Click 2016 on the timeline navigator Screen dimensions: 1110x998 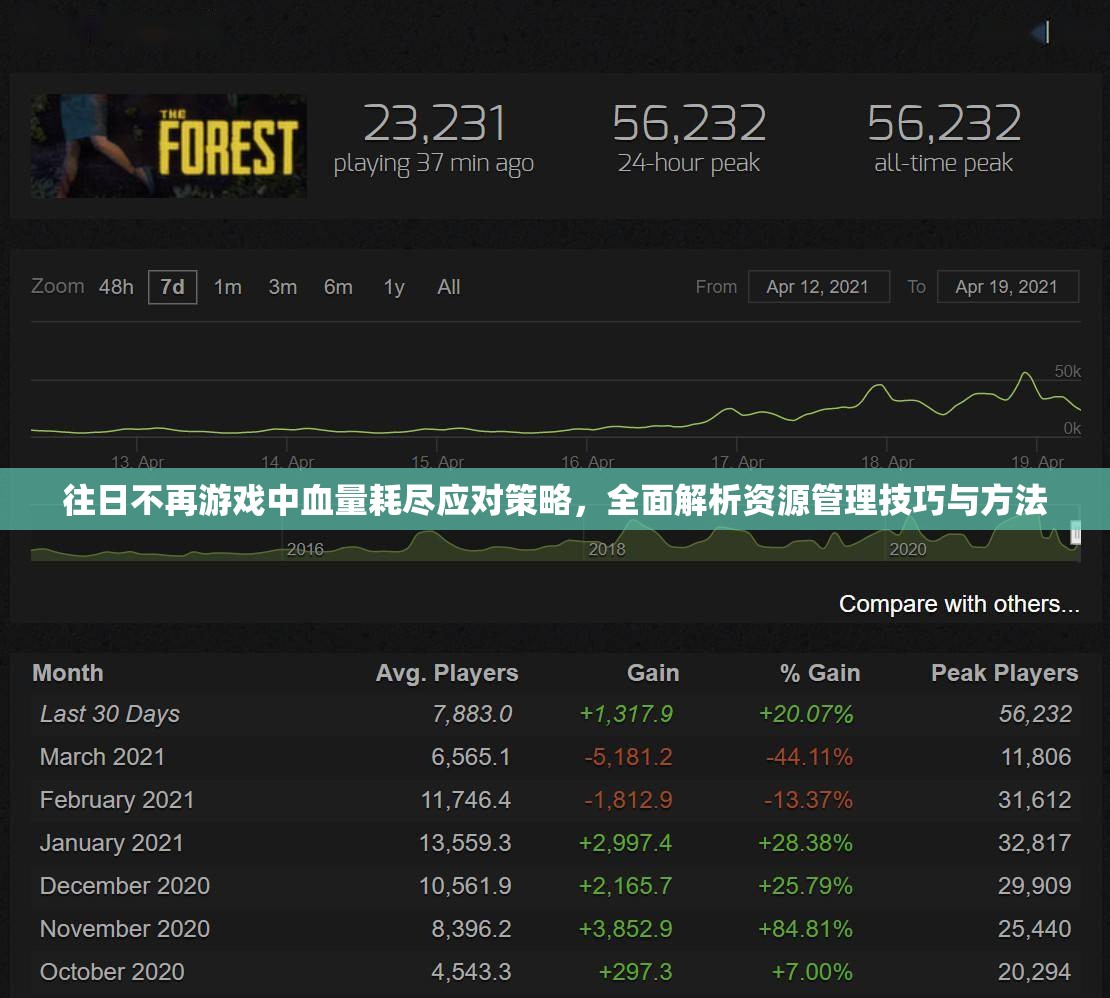coord(305,549)
